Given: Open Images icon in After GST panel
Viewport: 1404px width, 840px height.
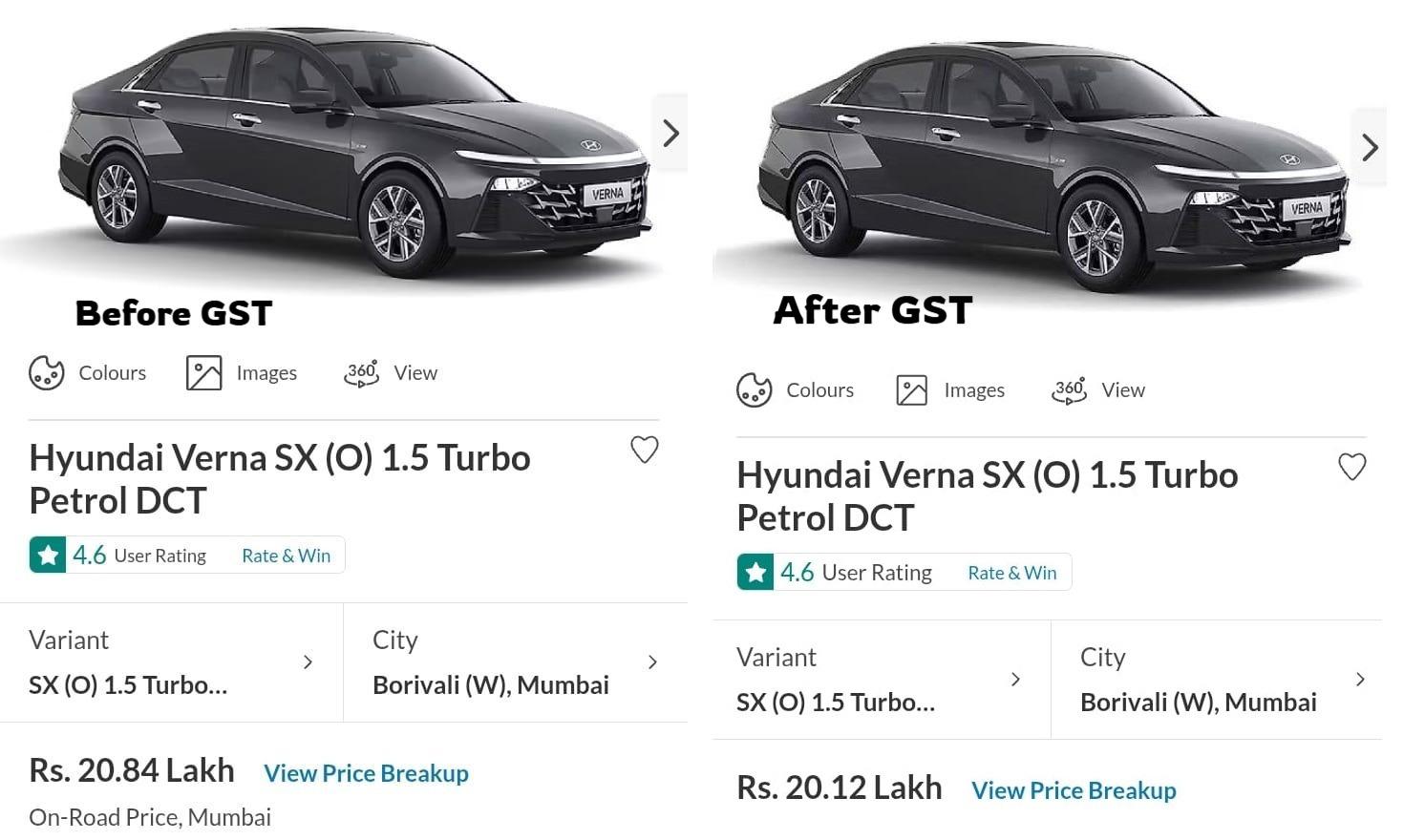Looking at the screenshot, I should click(911, 390).
